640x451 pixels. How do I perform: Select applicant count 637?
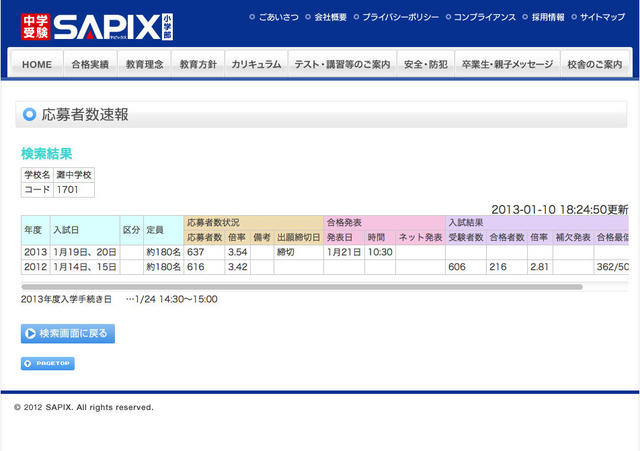tap(204, 252)
